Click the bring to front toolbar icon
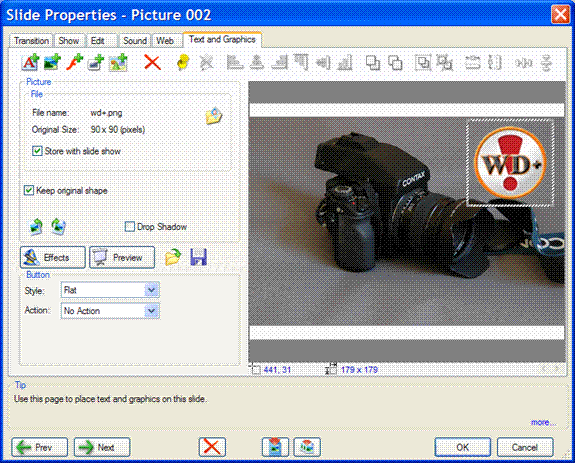 (373, 62)
